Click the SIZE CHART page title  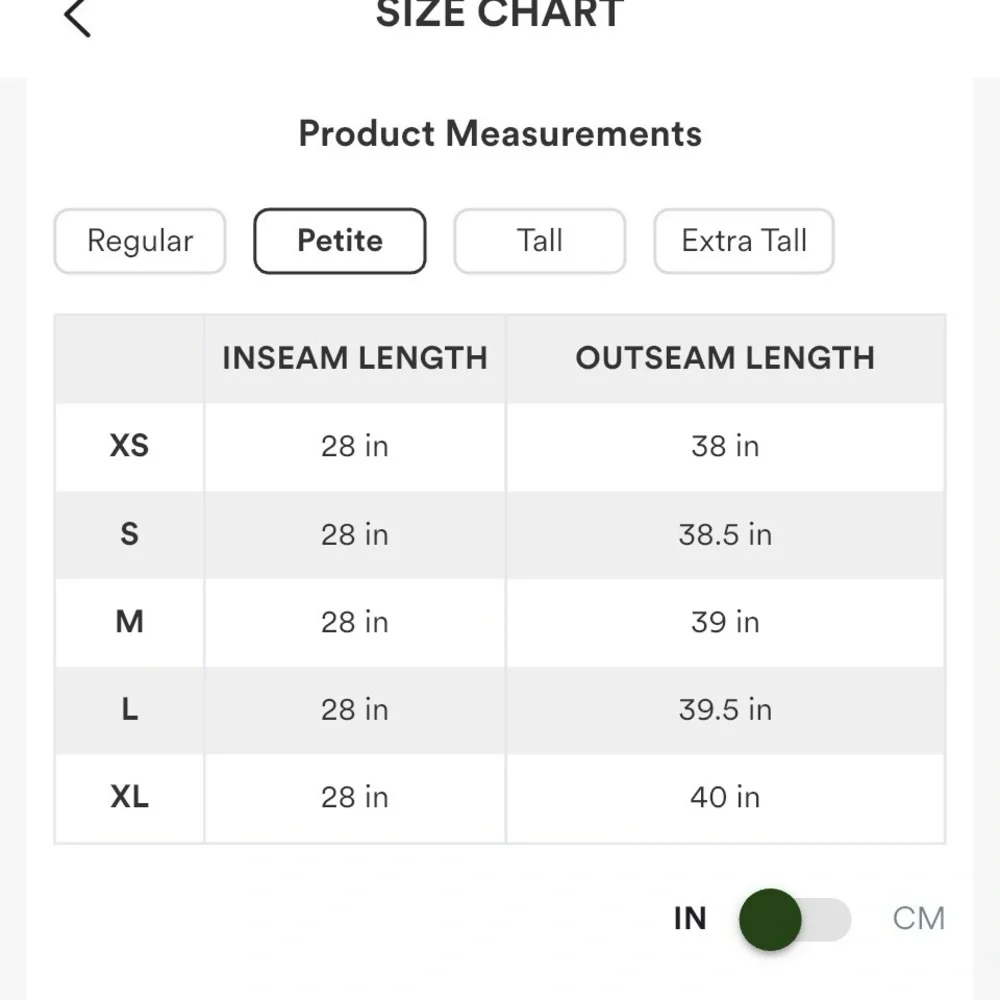coord(500,15)
